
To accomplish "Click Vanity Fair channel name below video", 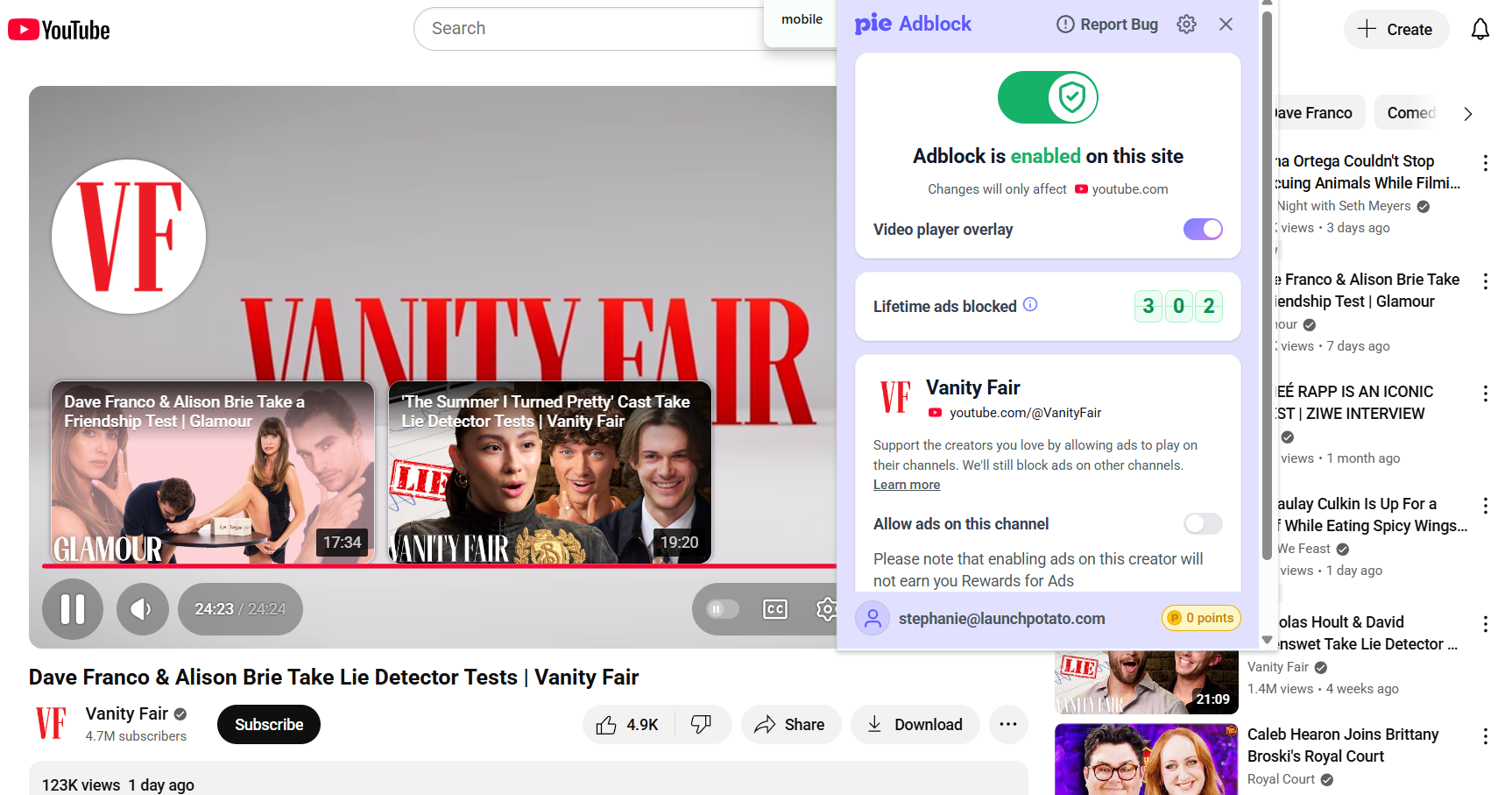I will [127, 713].
